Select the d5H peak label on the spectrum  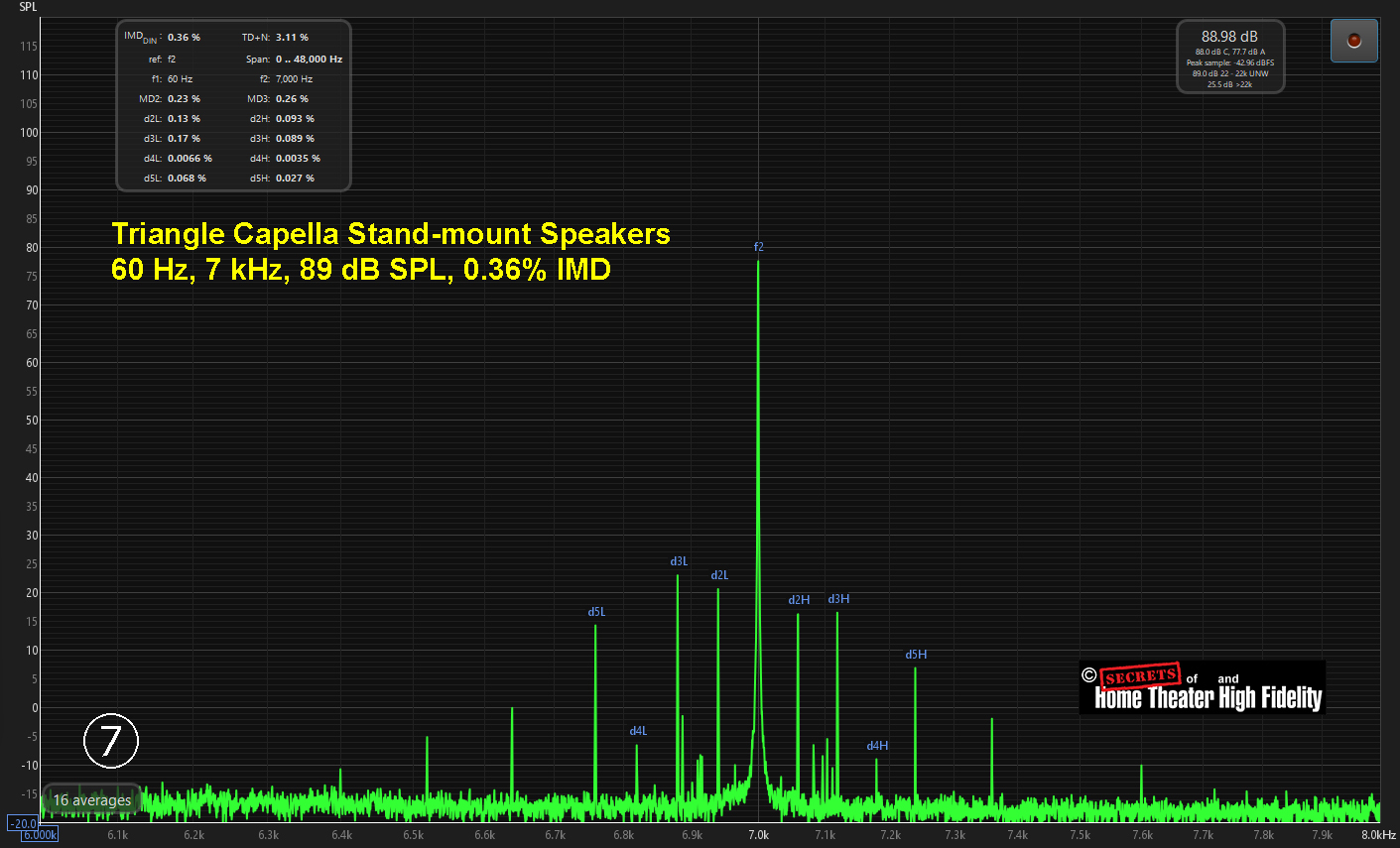[916, 655]
